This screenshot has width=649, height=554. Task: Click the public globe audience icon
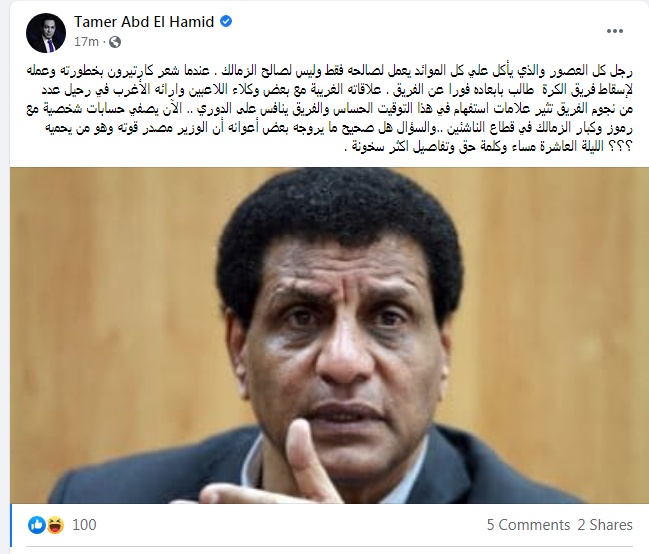coord(115,42)
